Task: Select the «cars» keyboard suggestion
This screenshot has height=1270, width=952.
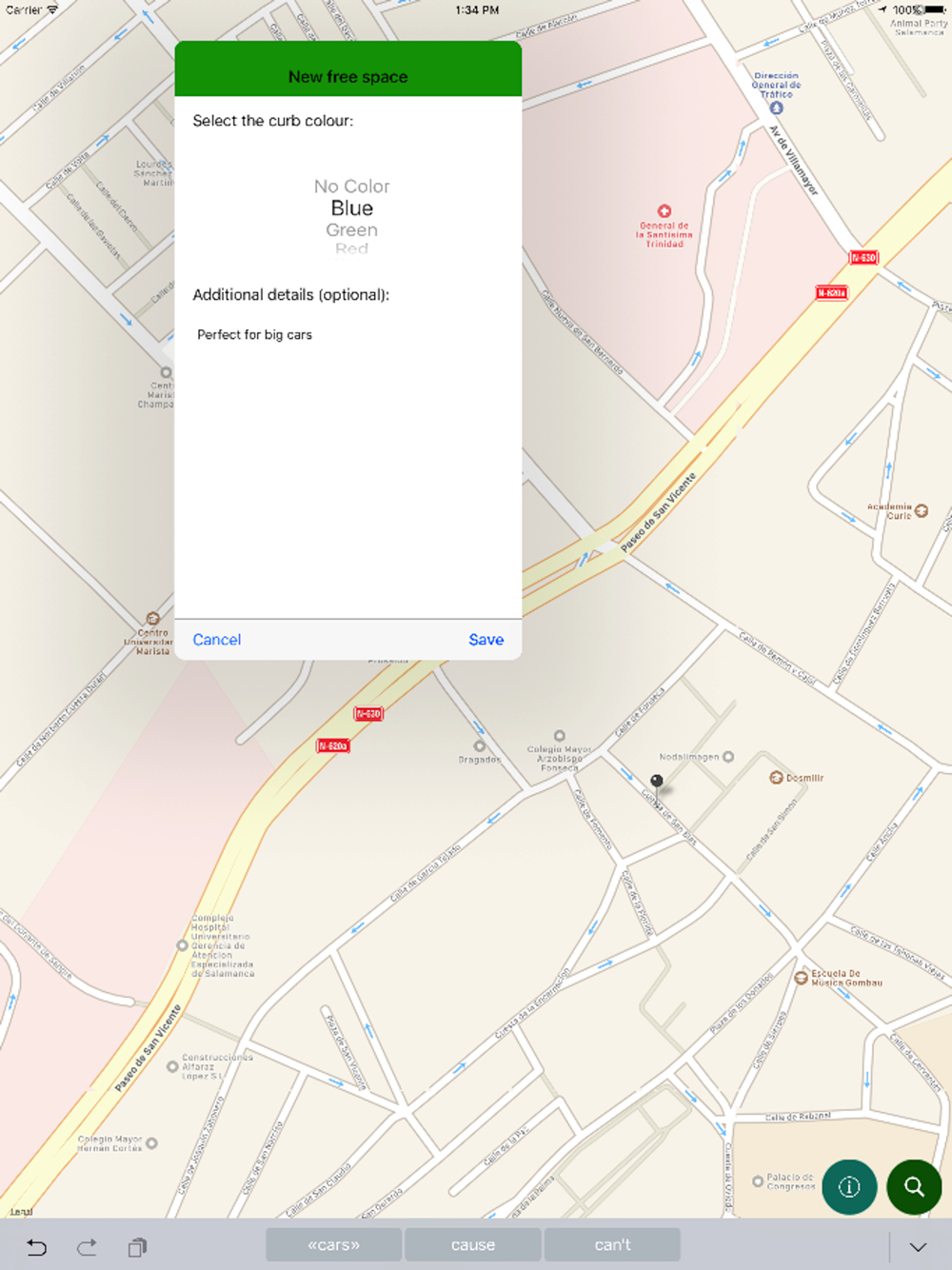Action: click(333, 1244)
